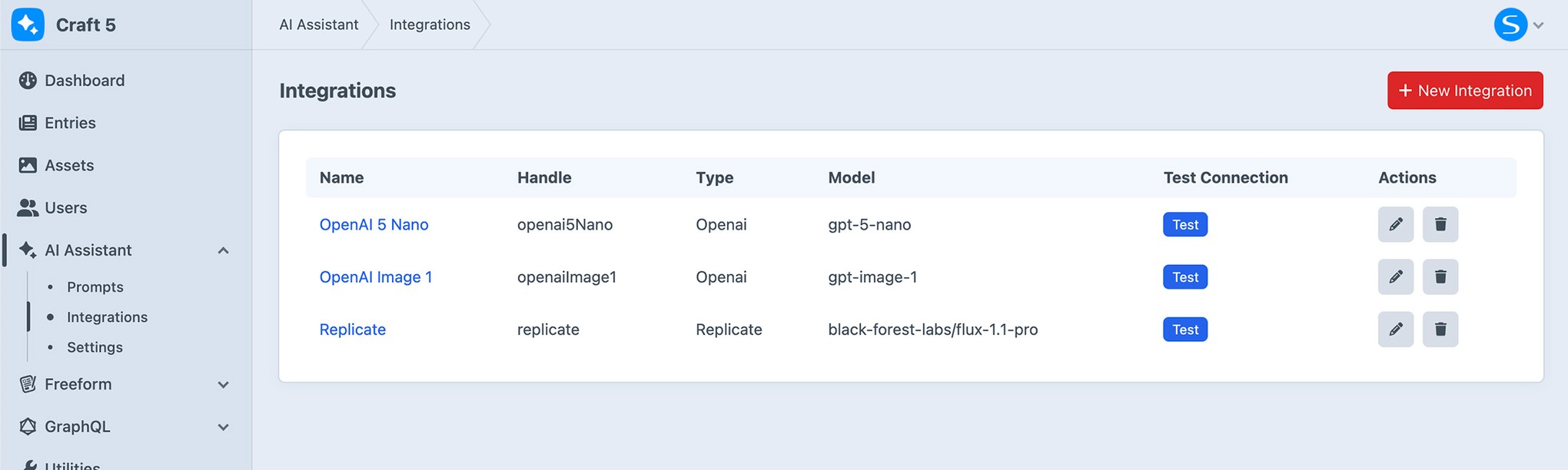
Task: Delete the Replicate integration with trash
Action: click(1440, 329)
